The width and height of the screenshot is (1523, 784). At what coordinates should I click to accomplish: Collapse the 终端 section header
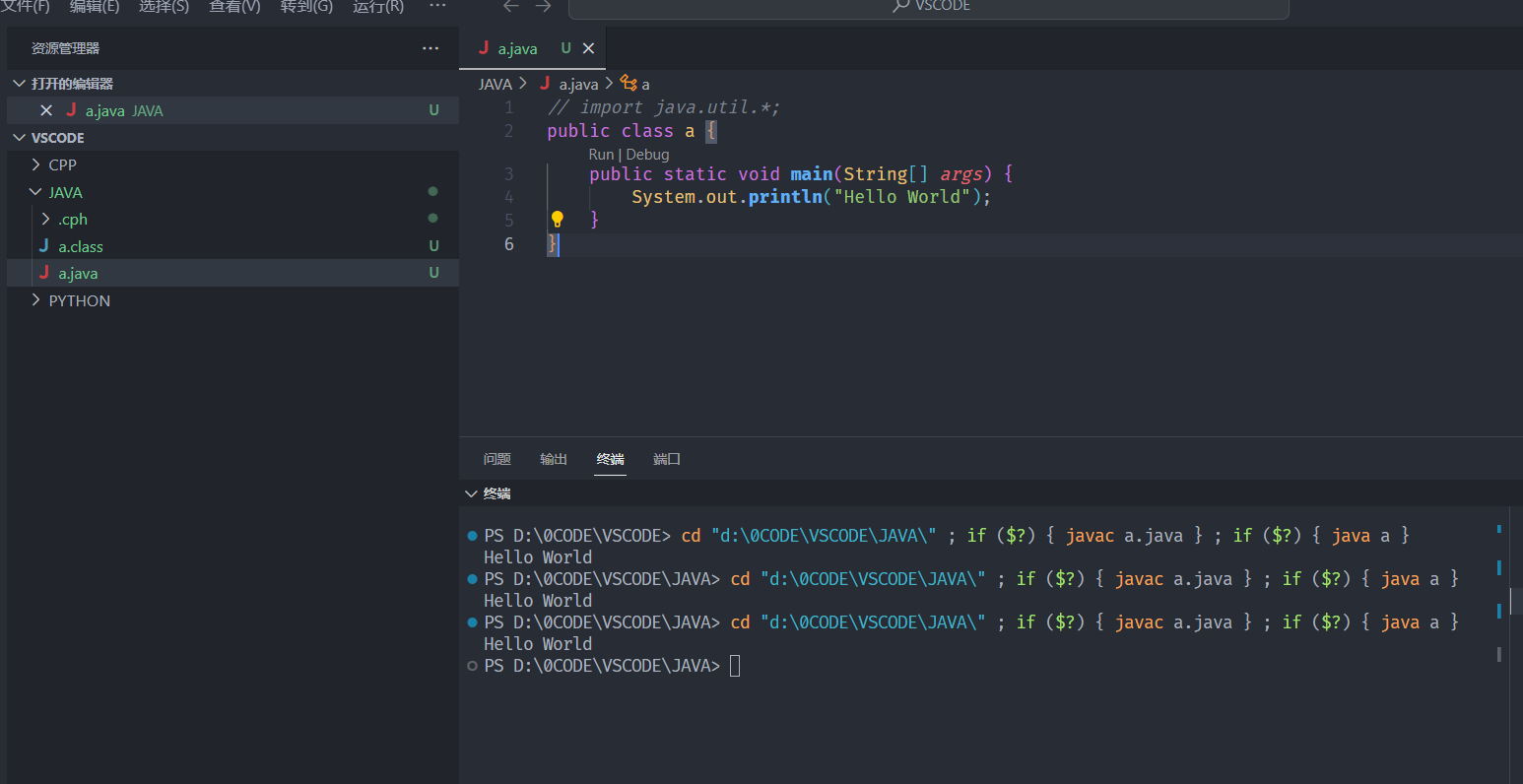497,493
